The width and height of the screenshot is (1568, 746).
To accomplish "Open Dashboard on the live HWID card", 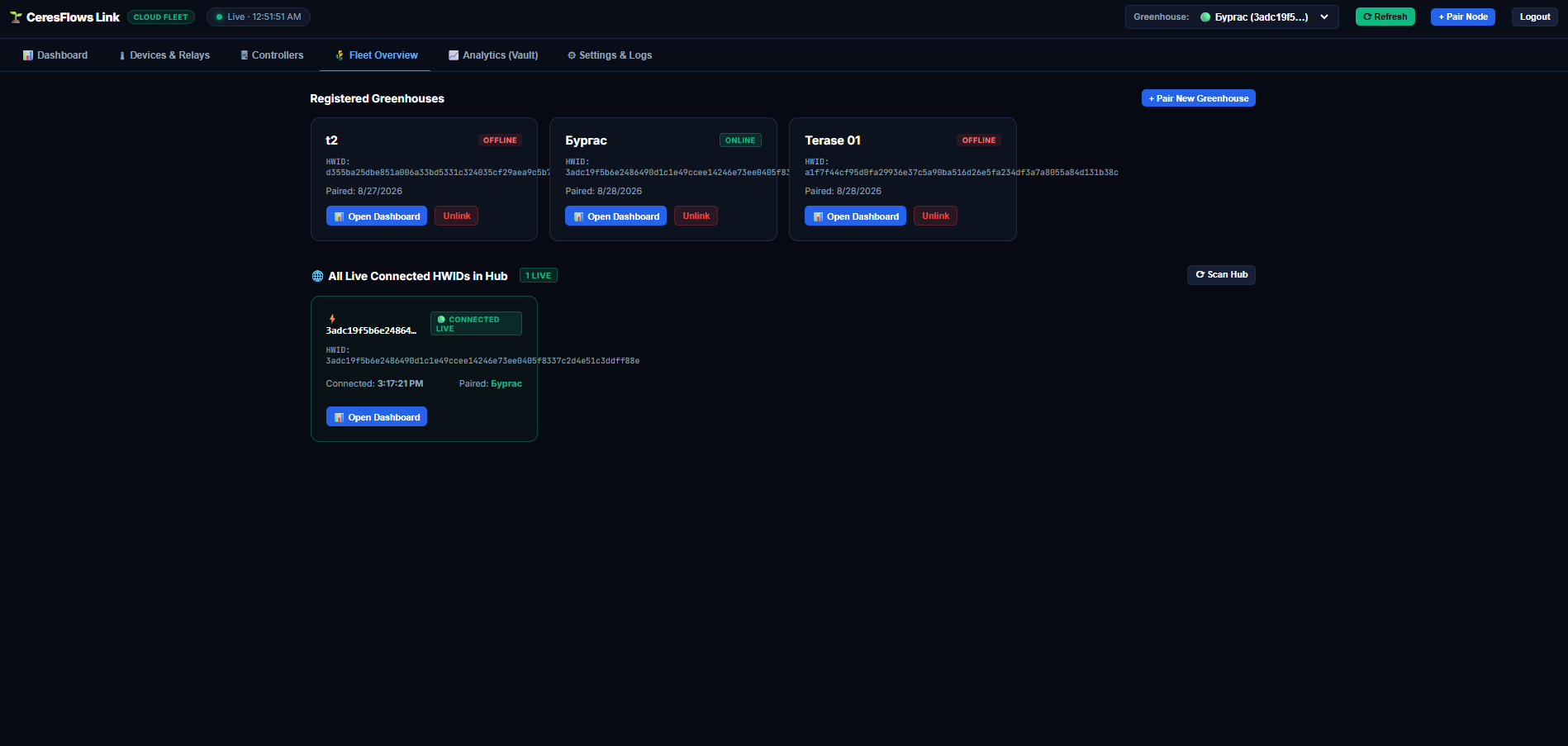I will 377,416.
